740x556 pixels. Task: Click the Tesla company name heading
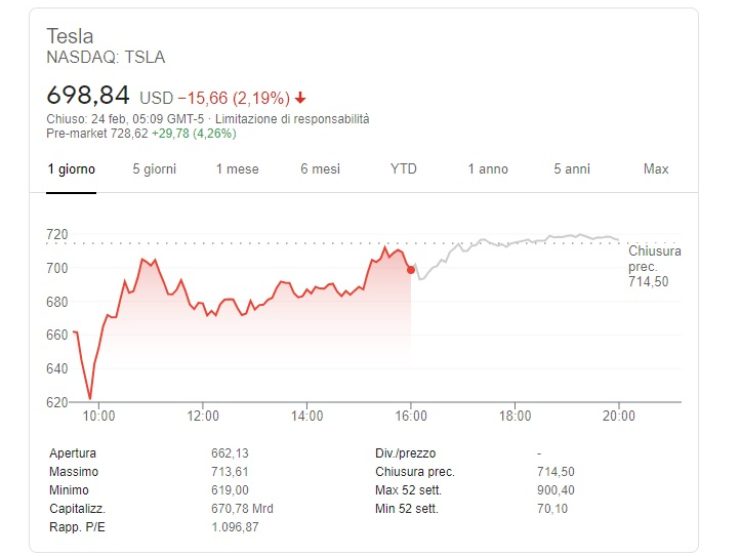click(70, 36)
